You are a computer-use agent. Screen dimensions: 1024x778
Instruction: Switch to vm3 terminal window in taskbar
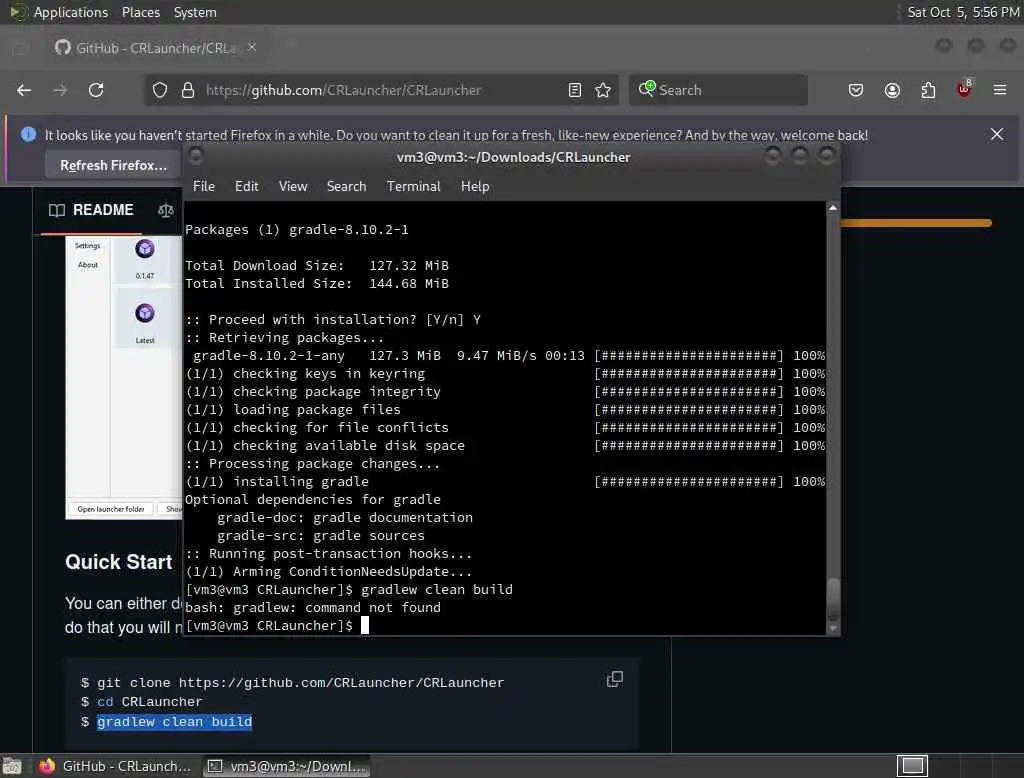click(x=287, y=766)
